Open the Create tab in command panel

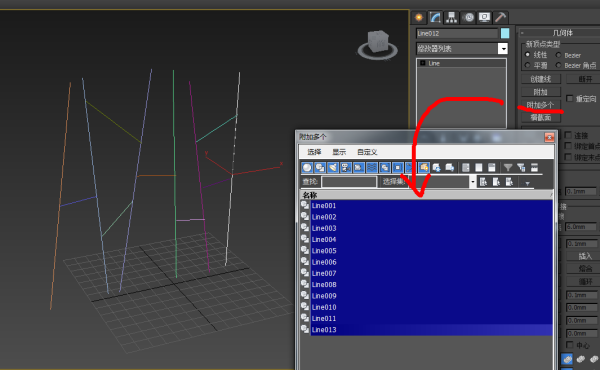419,18
